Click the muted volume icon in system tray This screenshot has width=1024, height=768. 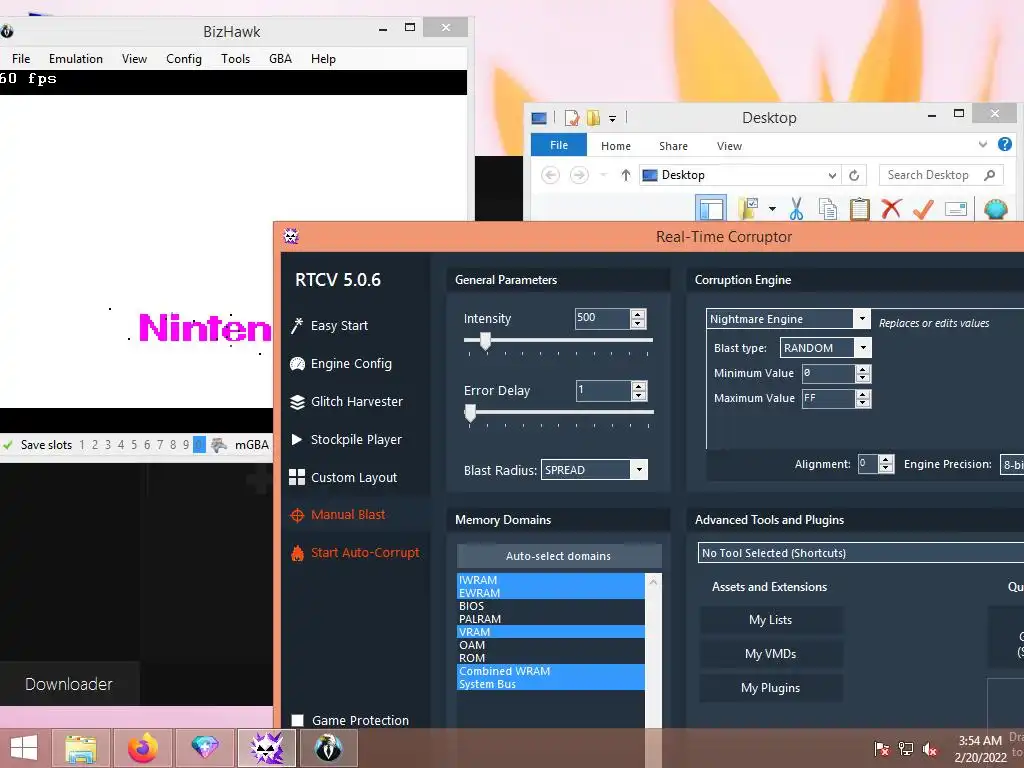[x=929, y=749]
